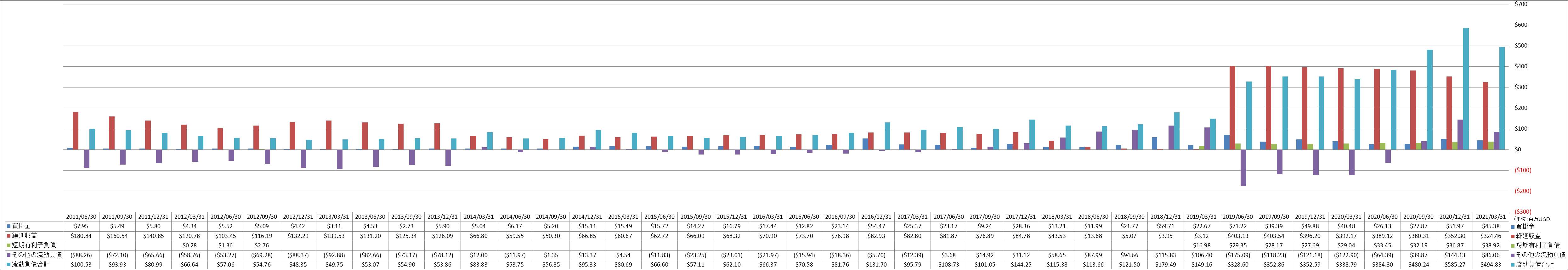Image resolution: width=1568 pixels, height=270 pixels.
Task: Select the 2013/09/30 date column header
Action: coord(407,217)
